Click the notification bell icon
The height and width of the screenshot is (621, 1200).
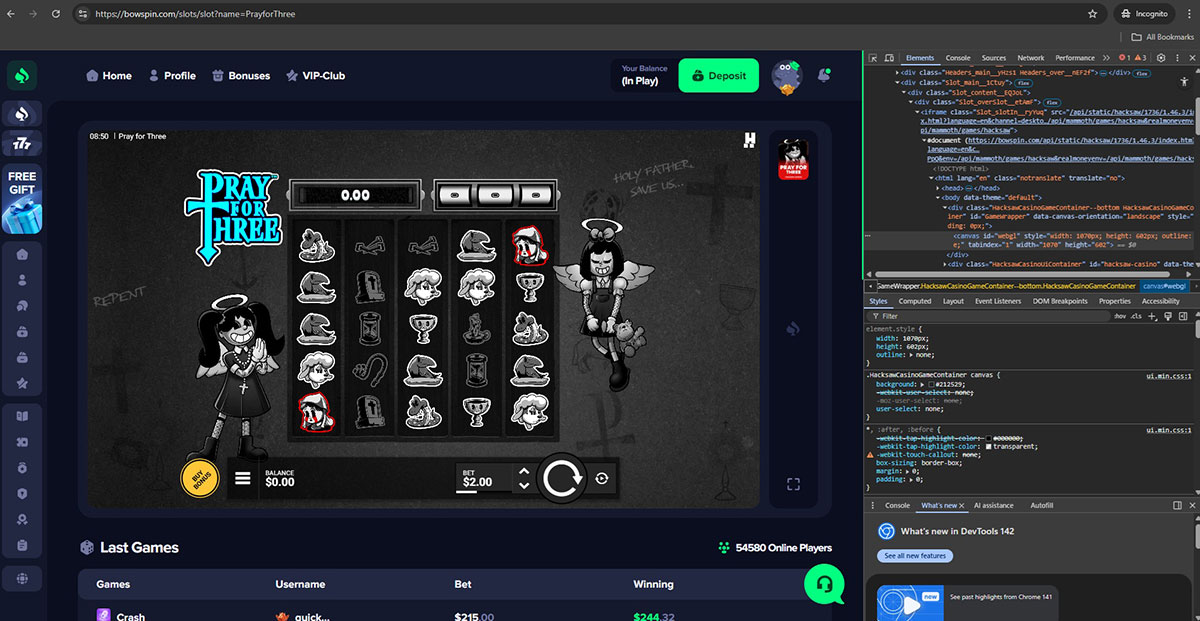pyautogui.click(x=824, y=75)
